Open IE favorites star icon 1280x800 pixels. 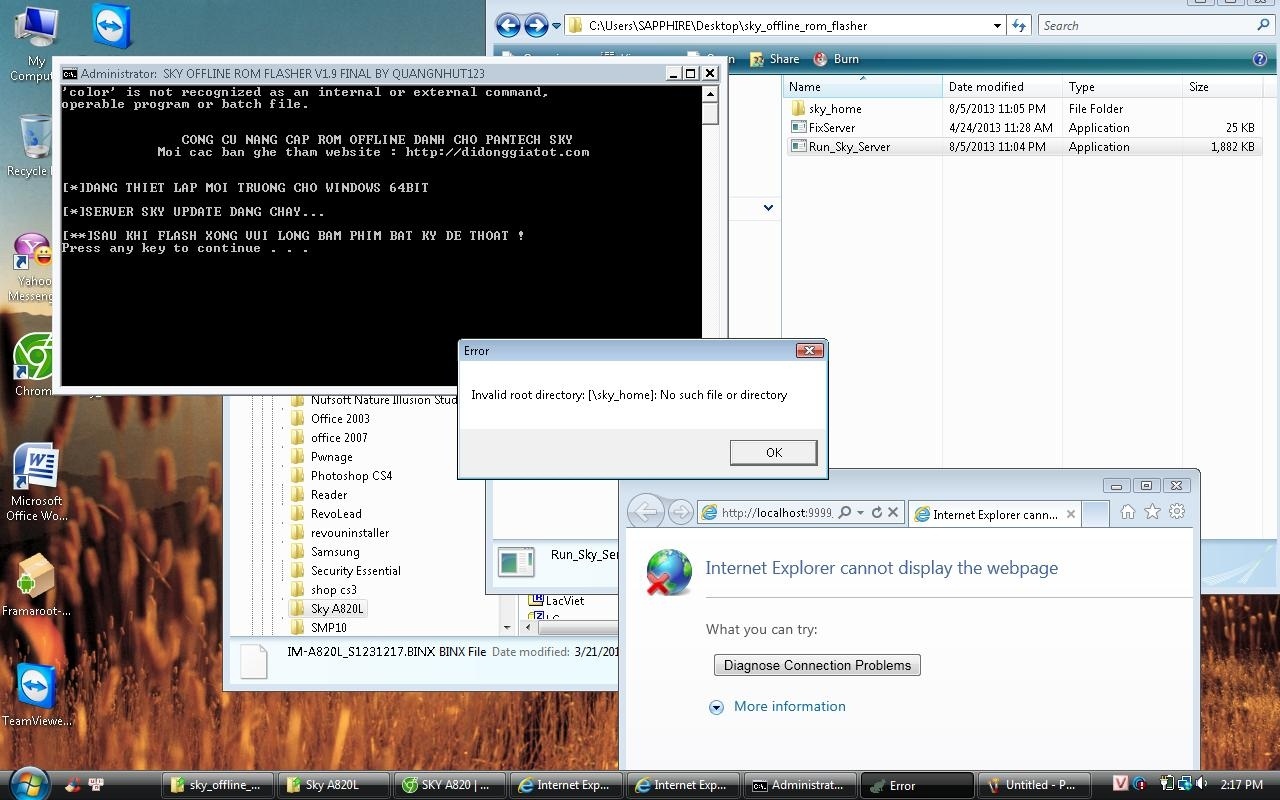pyautogui.click(x=1152, y=512)
